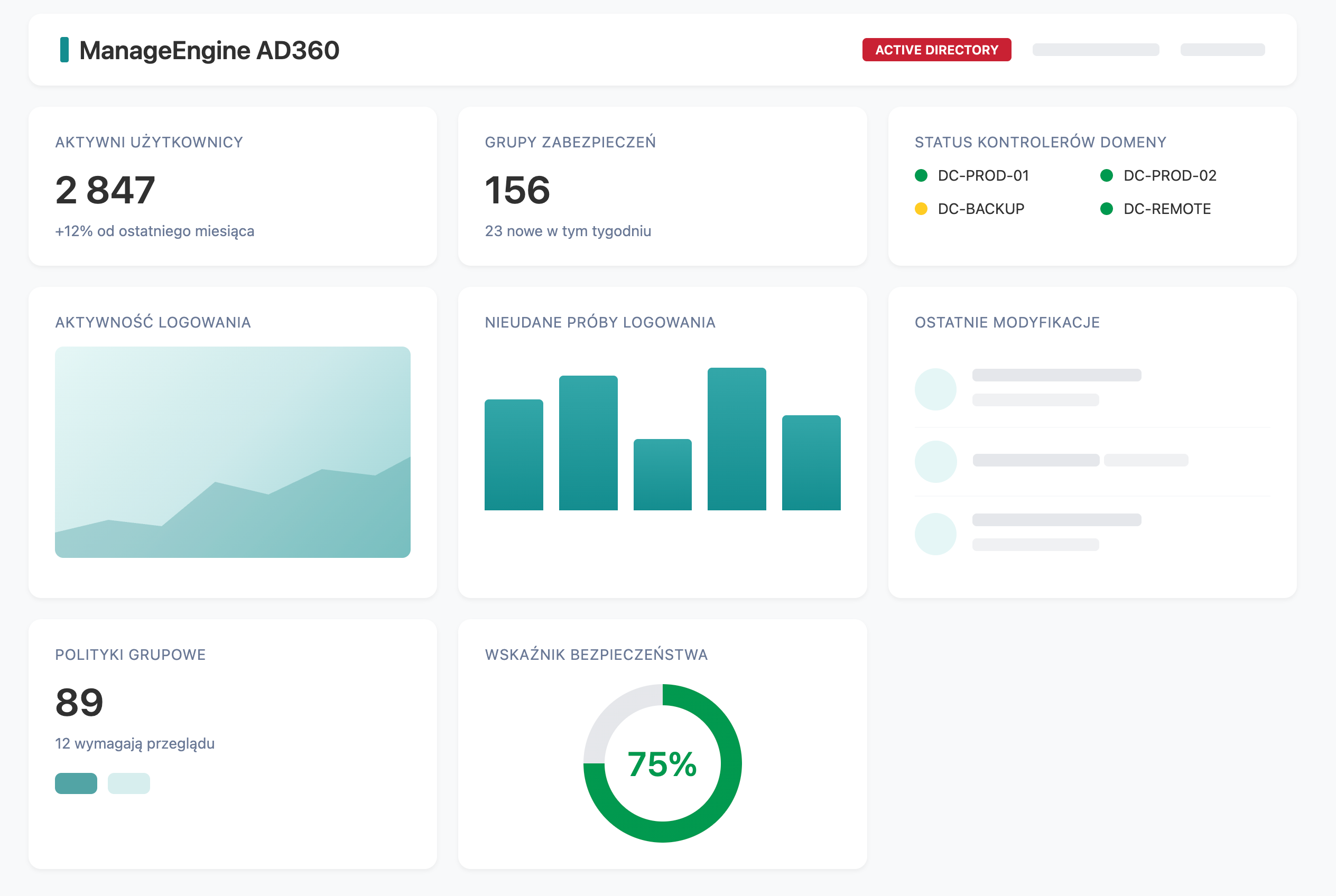The width and height of the screenshot is (1336, 896).
Task: Click the green DC-PROD-02 status dot
Action: click(x=1106, y=175)
